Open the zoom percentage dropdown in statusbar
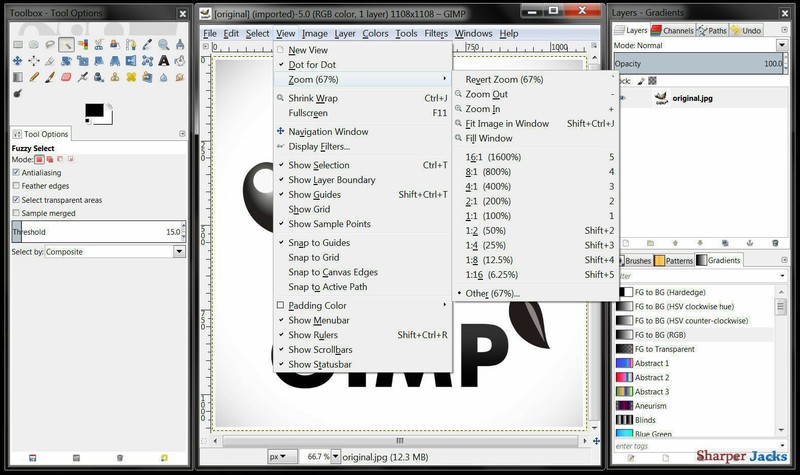The image size is (800, 475). pyautogui.click(x=336, y=457)
